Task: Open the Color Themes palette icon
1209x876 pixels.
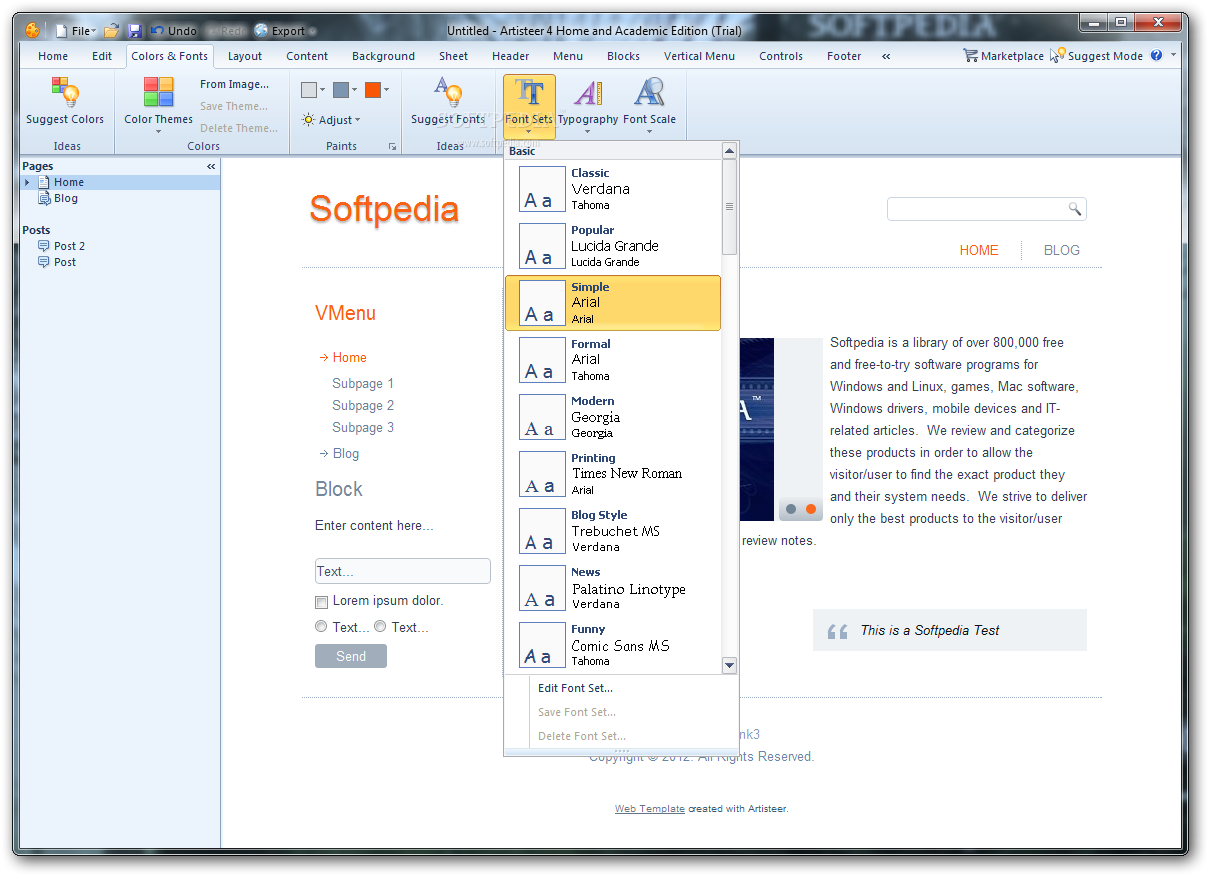Action: (158, 92)
